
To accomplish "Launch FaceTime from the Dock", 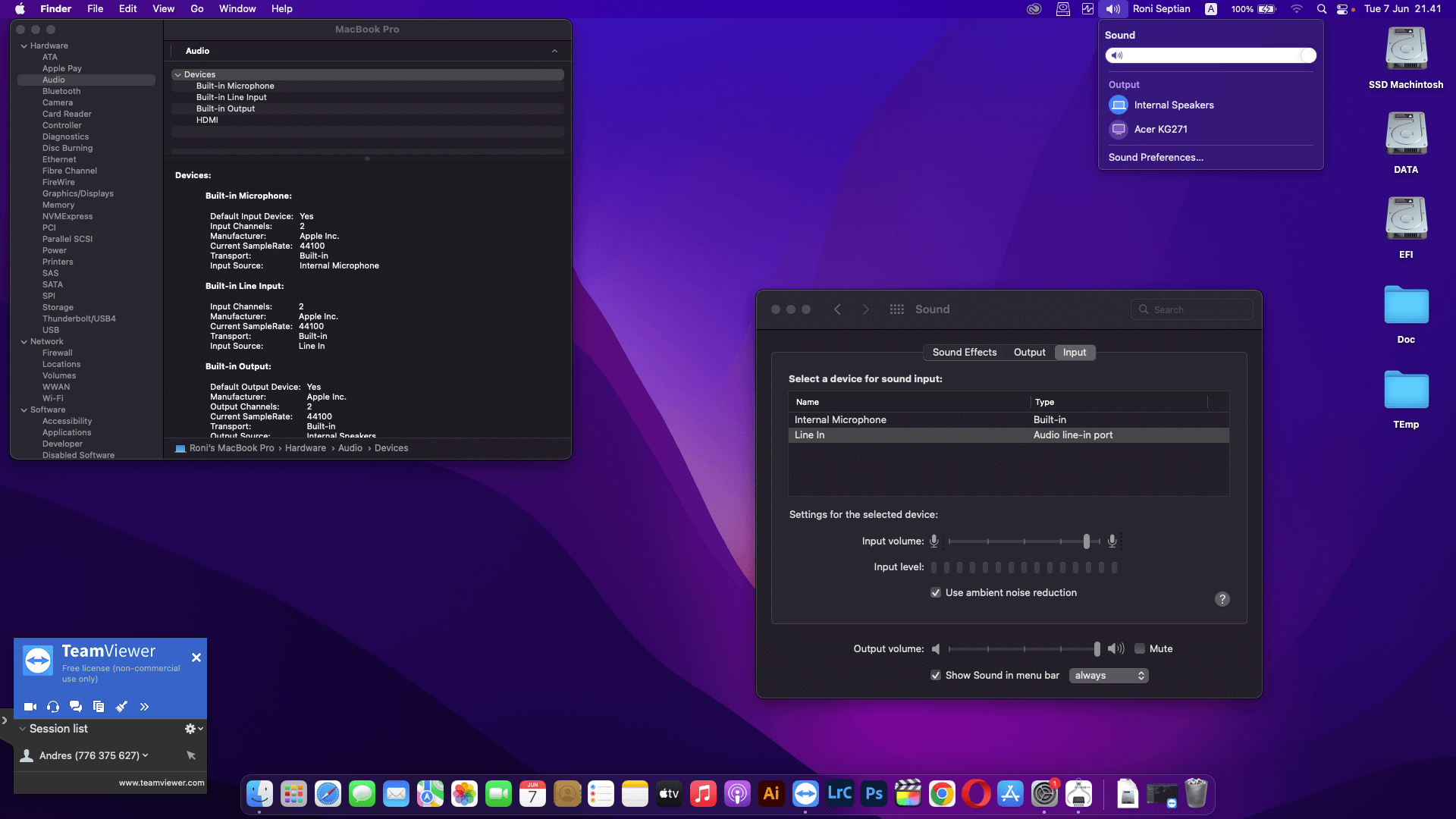I will [x=498, y=794].
